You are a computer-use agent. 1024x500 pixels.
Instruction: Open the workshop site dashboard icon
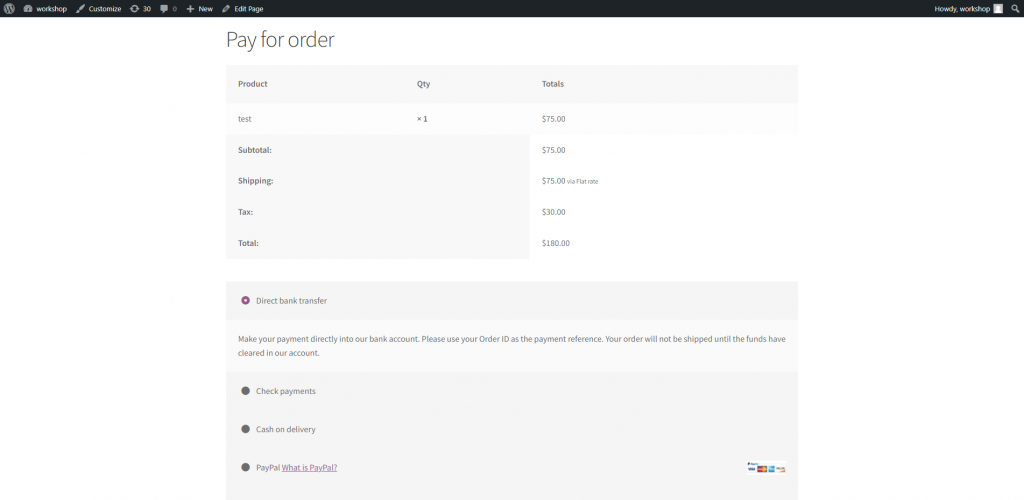(x=27, y=8)
